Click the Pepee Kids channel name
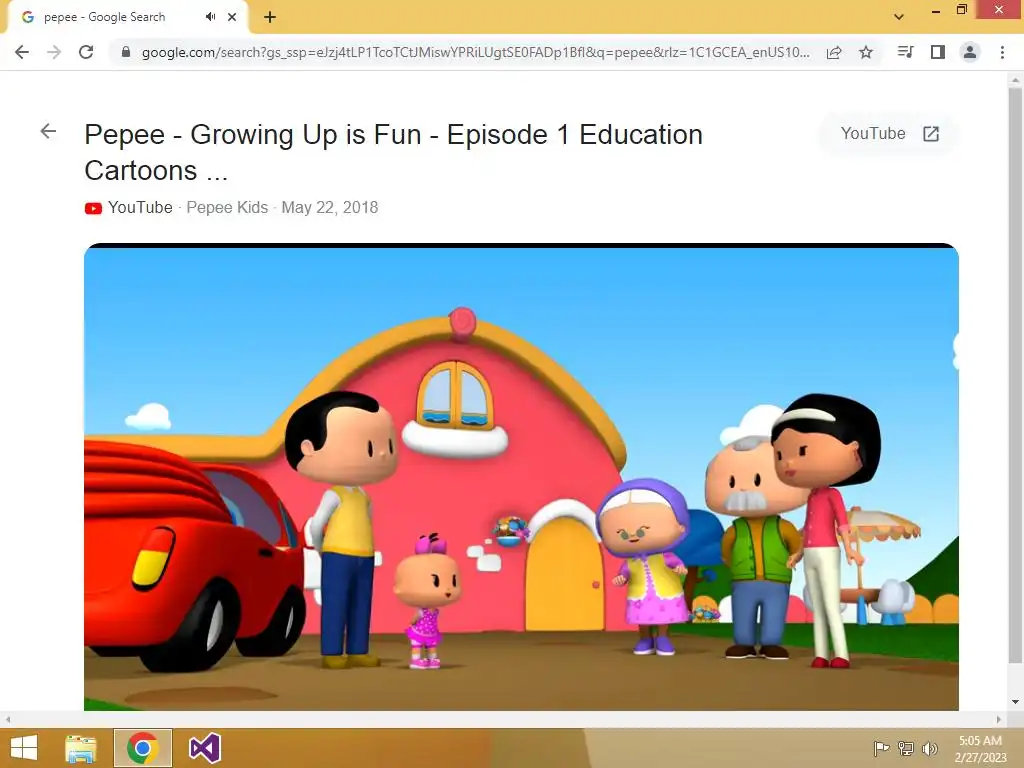The height and width of the screenshot is (768, 1024). tap(227, 208)
